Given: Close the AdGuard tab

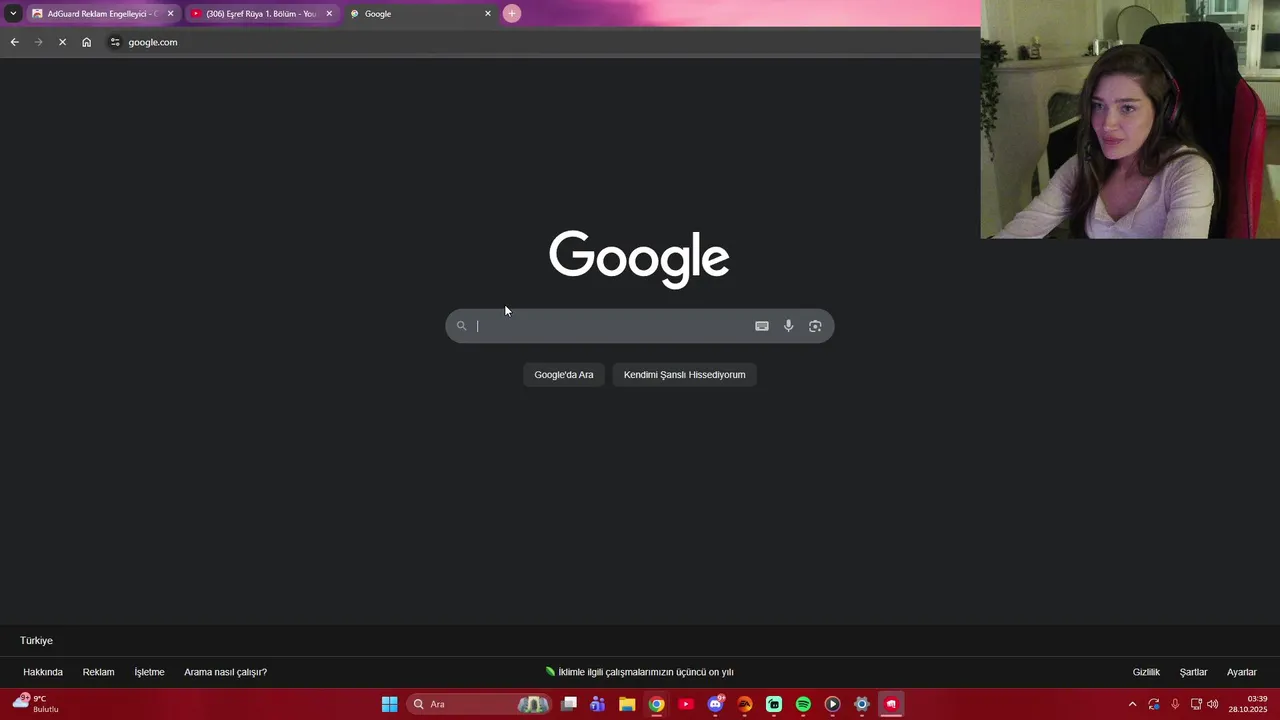Looking at the screenshot, I should (170, 14).
